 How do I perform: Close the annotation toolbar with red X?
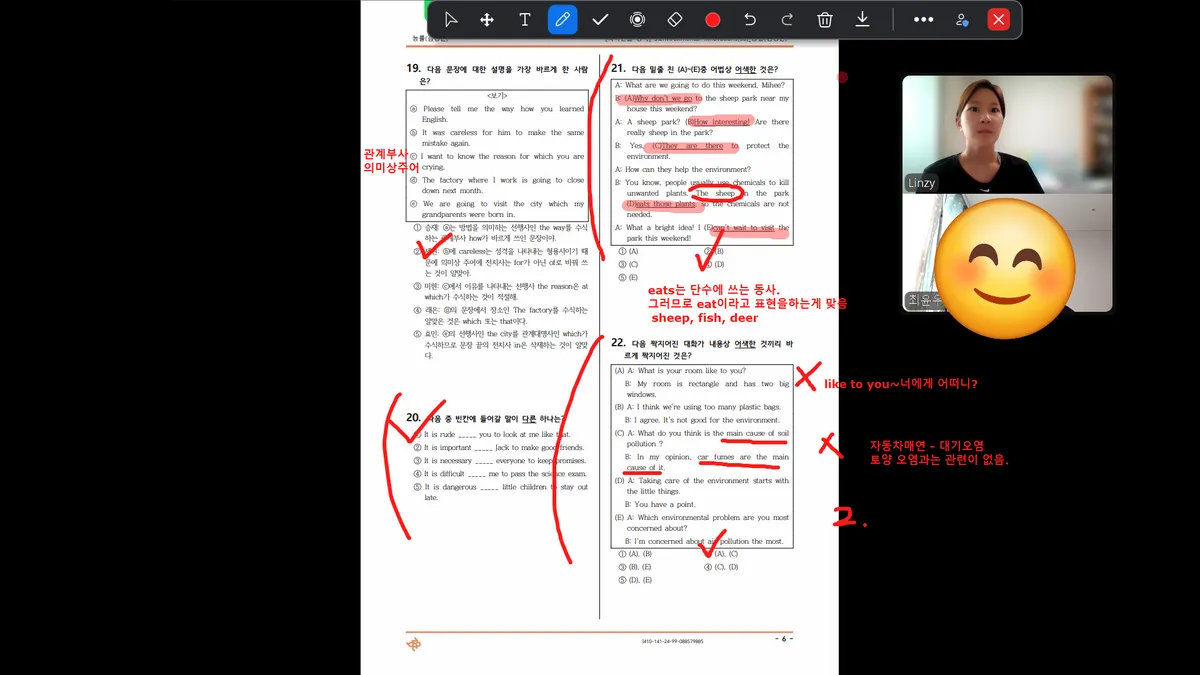(998, 20)
